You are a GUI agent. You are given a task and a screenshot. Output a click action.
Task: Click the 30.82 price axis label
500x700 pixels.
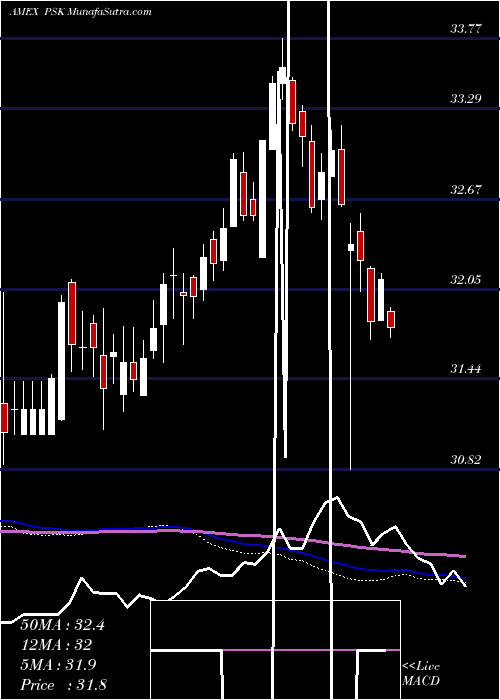pos(466,459)
